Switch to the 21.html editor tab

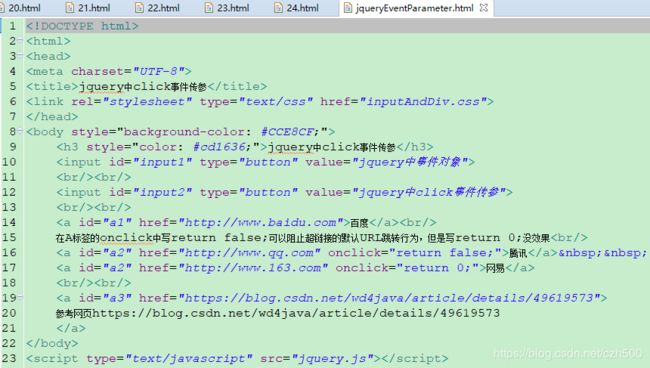pos(88,7)
